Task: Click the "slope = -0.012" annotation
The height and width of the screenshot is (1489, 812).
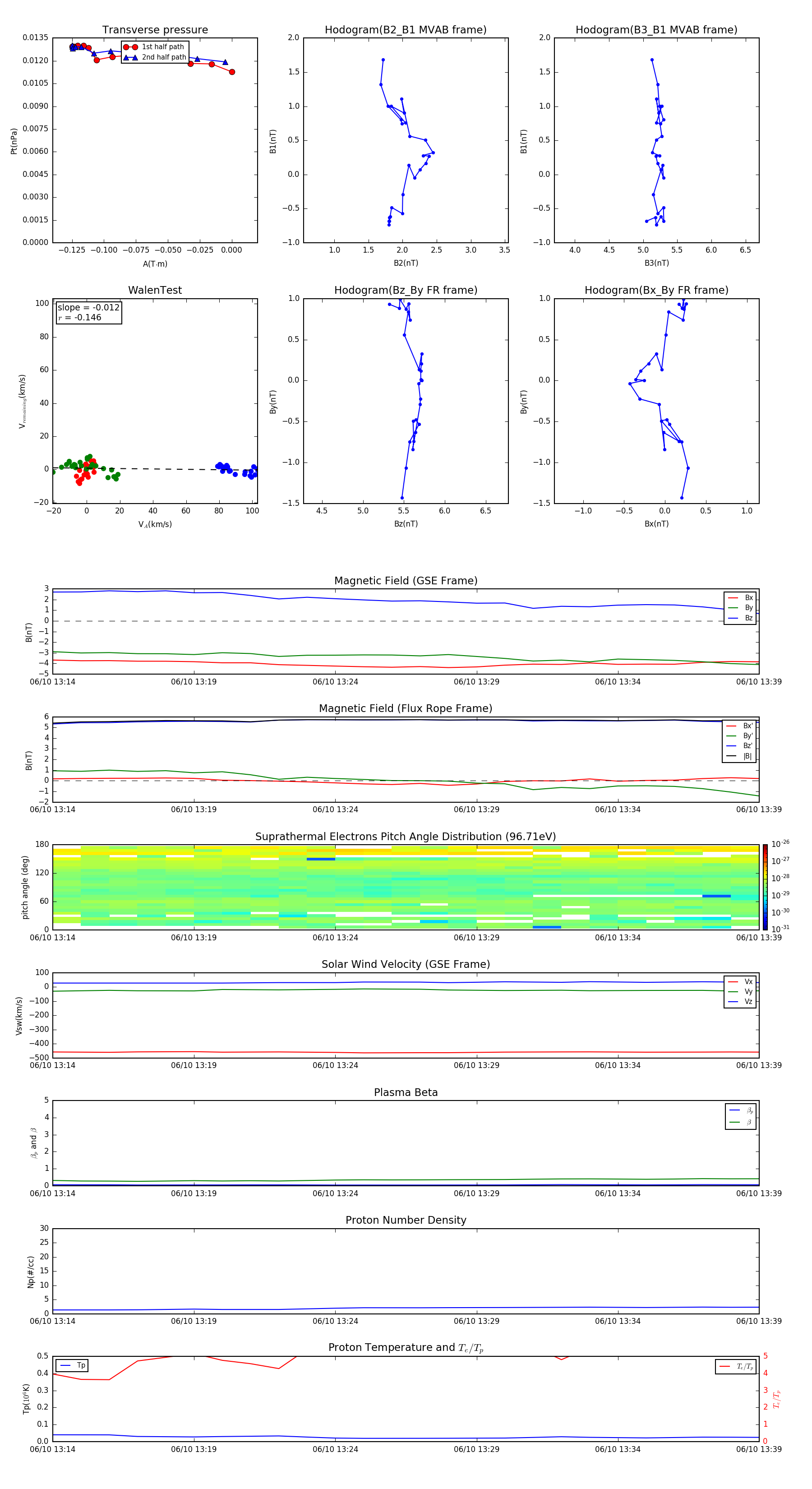Action: coord(88,308)
